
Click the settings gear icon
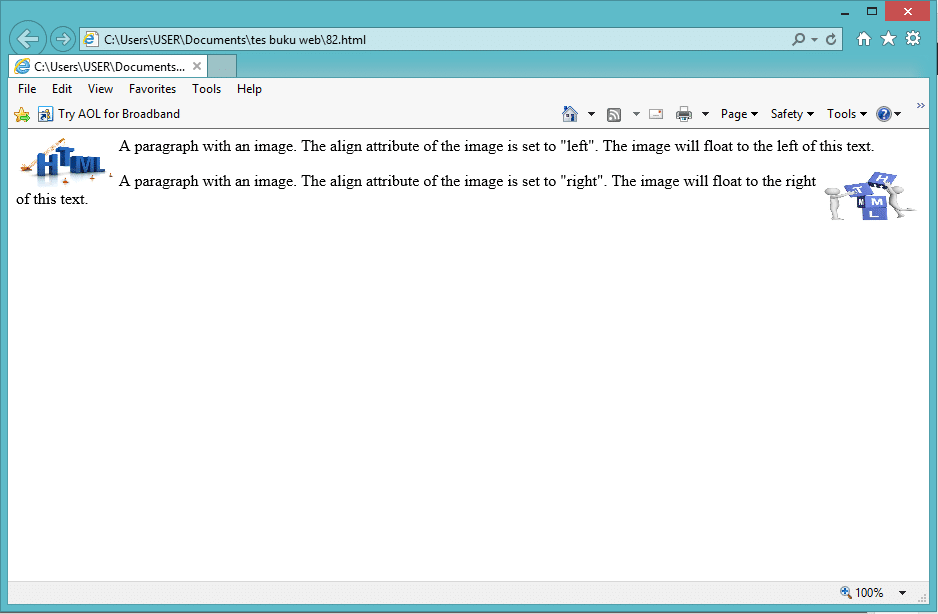pos(912,38)
